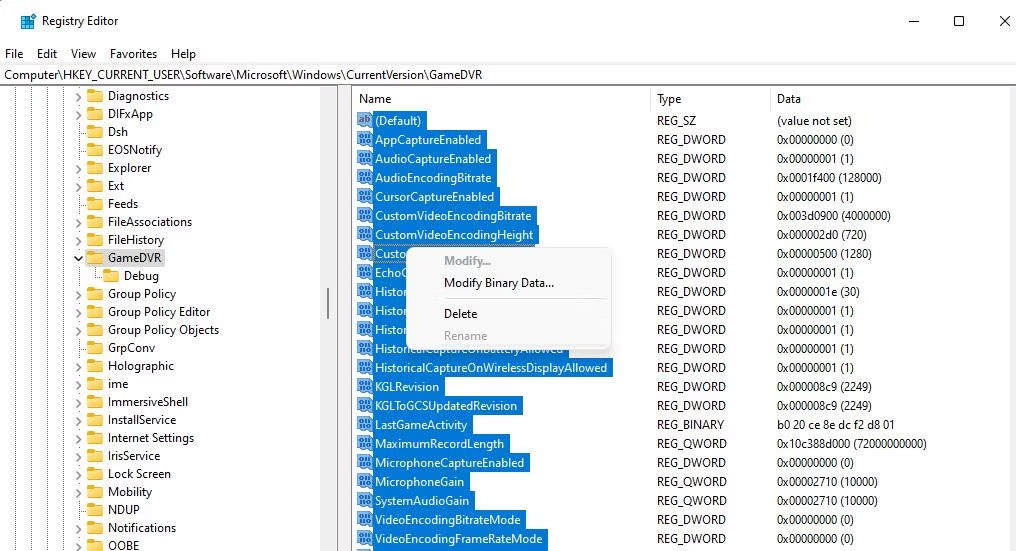Click the Lock Screen folder icon
The image size is (1016, 551).
click(x=95, y=474)
